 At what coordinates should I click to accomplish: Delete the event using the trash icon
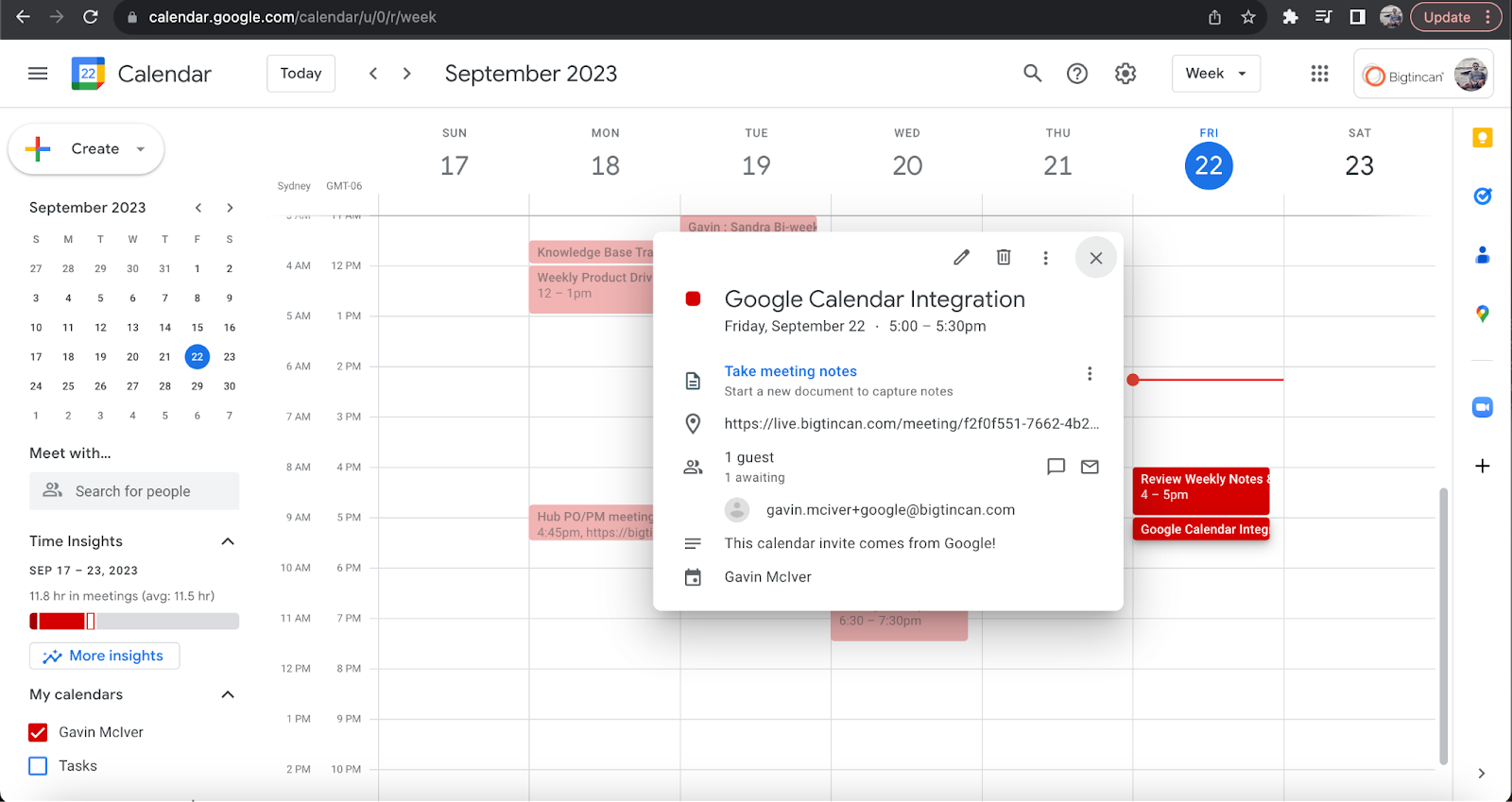click(x=1004, y=258)
